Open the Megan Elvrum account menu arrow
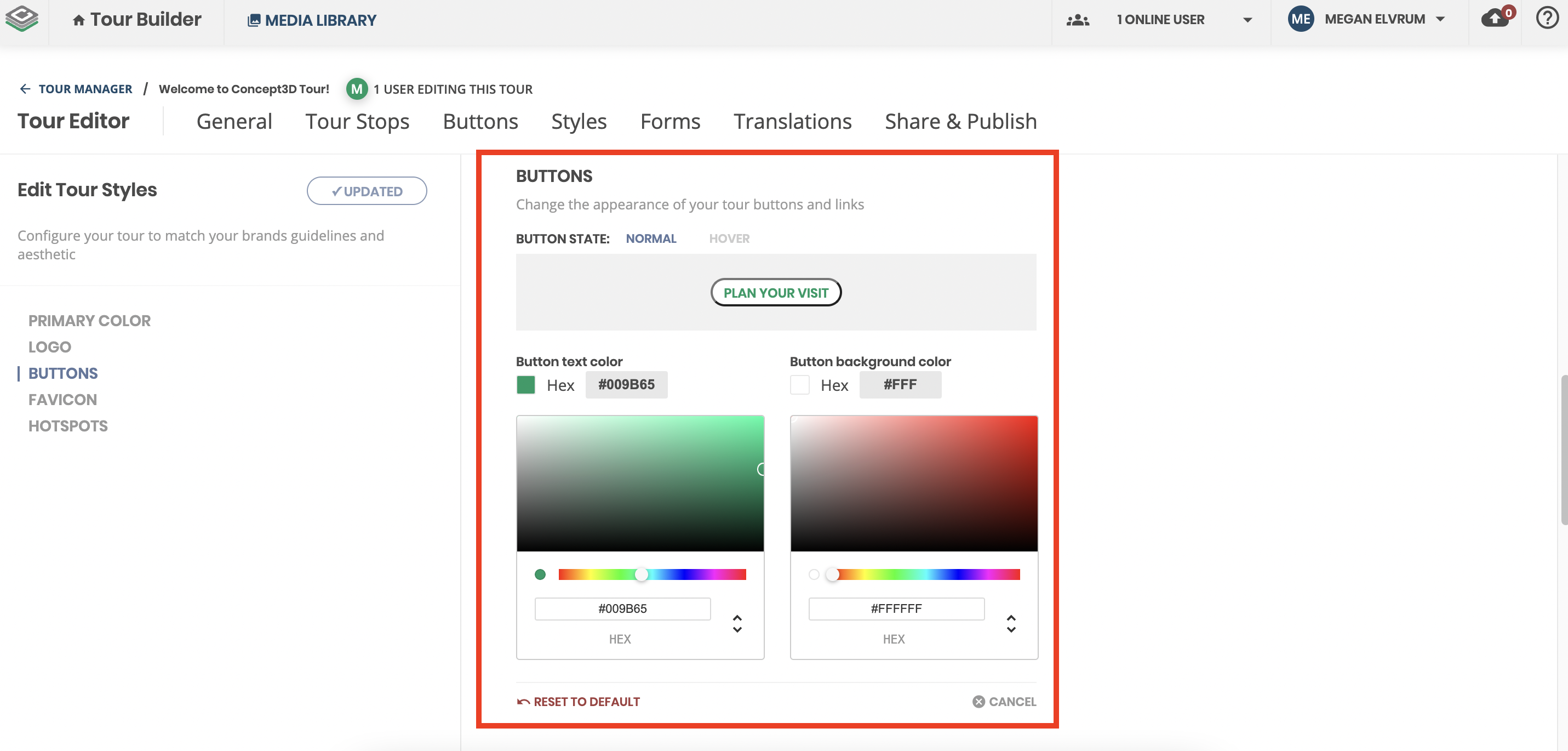 pos(1440,20)
